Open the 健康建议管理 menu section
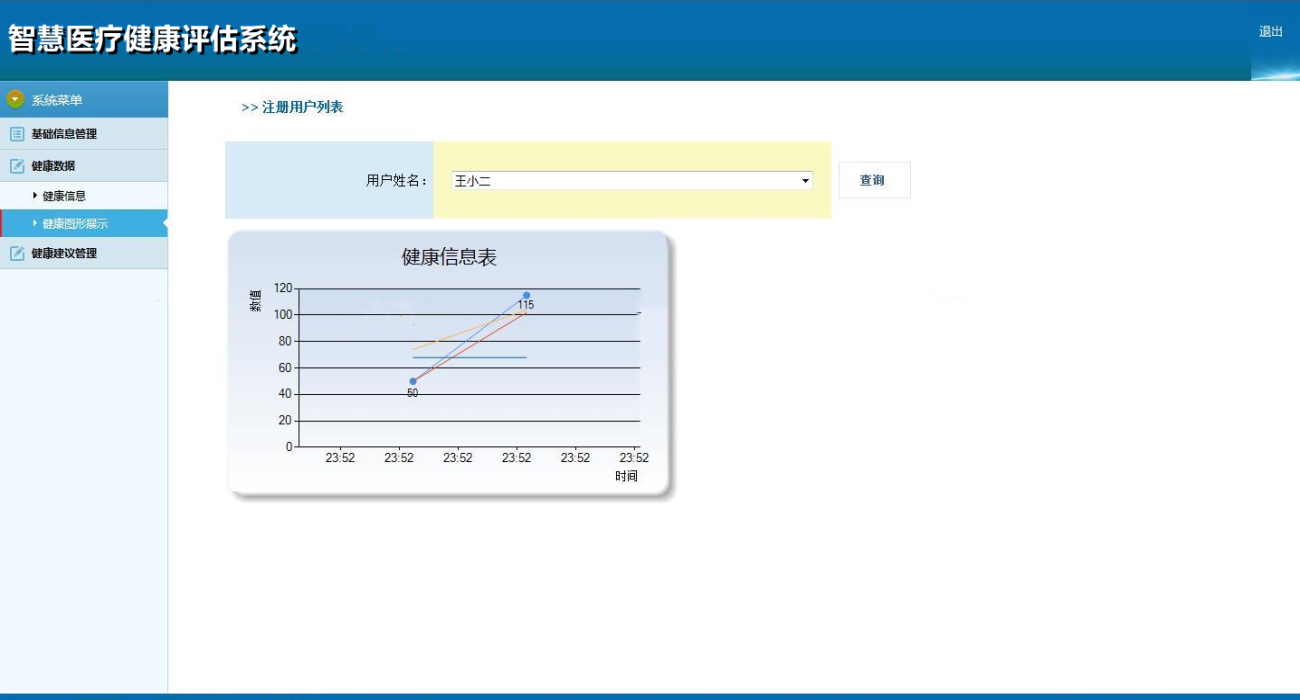Screen dimensions: 1300x700 tap(64, 253)
